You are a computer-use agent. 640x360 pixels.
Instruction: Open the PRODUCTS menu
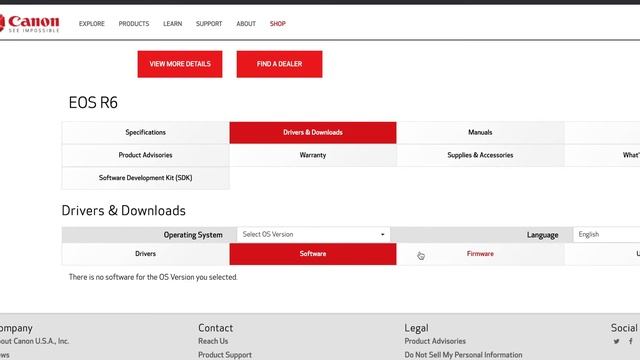(134, 24)
